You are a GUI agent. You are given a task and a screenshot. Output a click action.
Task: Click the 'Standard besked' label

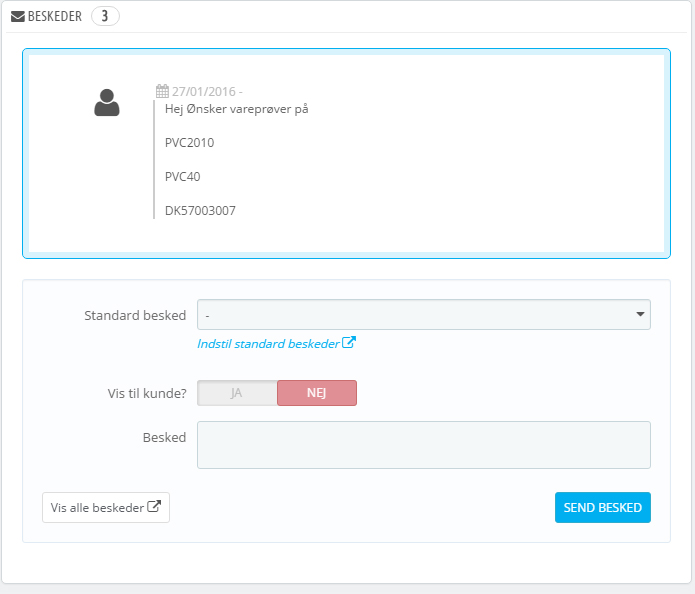point(135,316)
